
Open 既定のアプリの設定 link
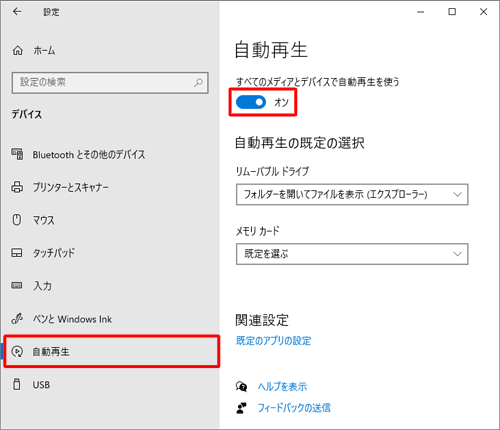[x=274, y=341]
